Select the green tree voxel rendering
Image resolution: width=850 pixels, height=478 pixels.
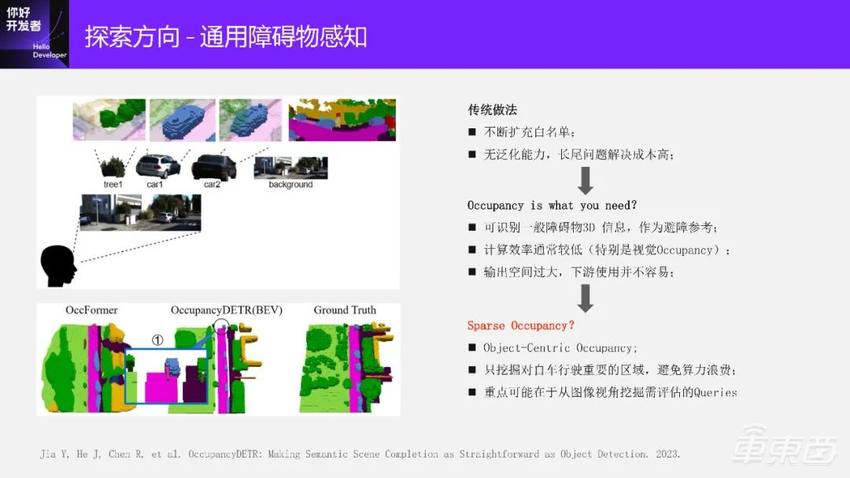pyautogui.click(x=108, y=119)
